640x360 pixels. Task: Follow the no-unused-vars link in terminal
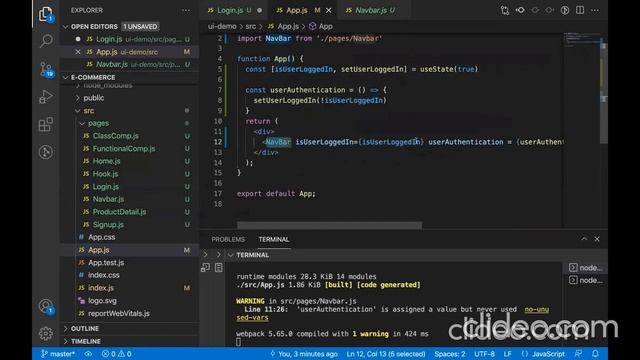(536, 309)
